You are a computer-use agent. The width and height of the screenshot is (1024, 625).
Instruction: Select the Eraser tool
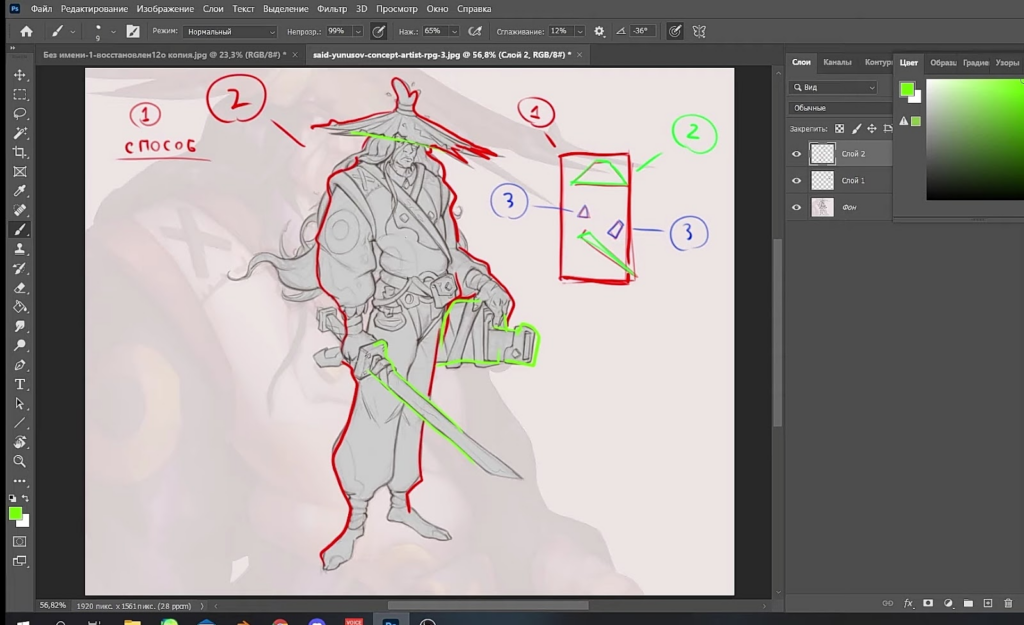click(x=20, y=287)
